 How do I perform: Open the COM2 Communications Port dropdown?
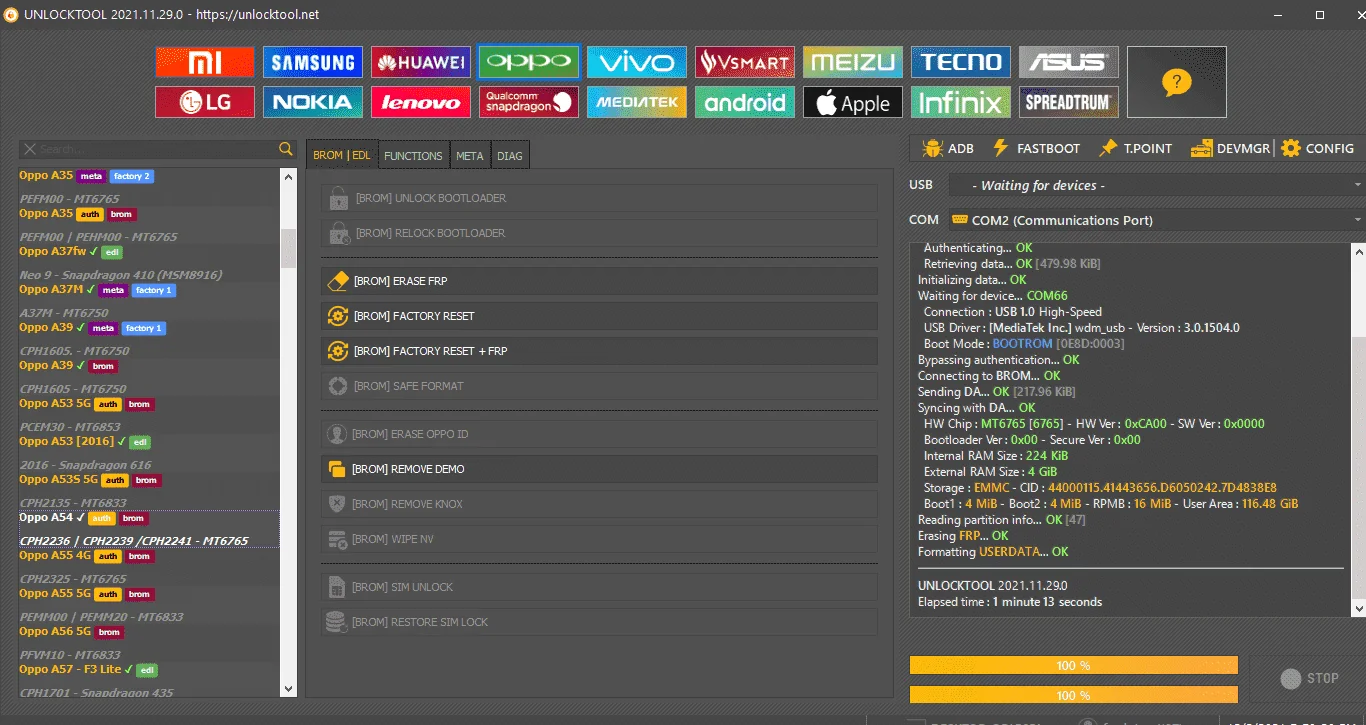point(1155,220)
